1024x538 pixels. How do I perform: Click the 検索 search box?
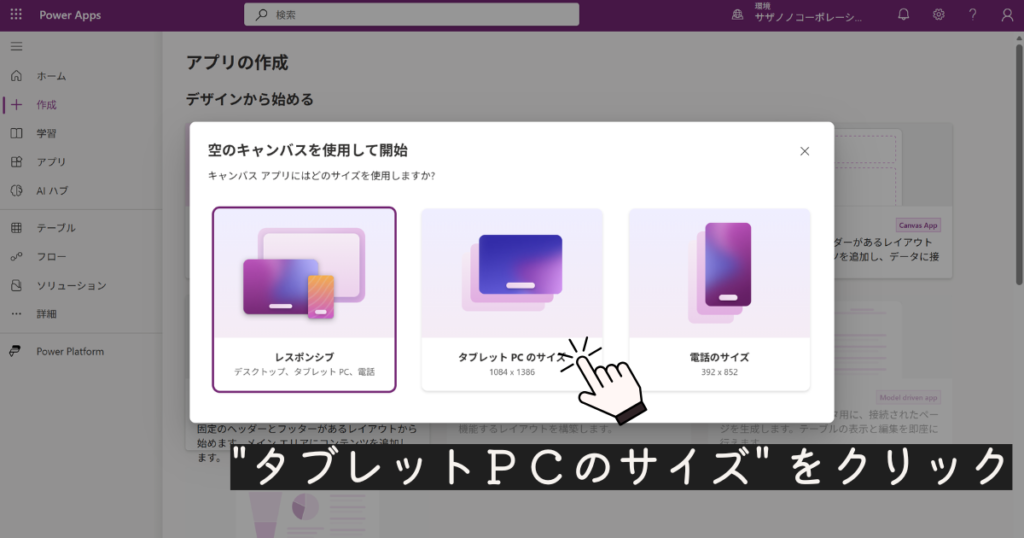click(412, 15)
